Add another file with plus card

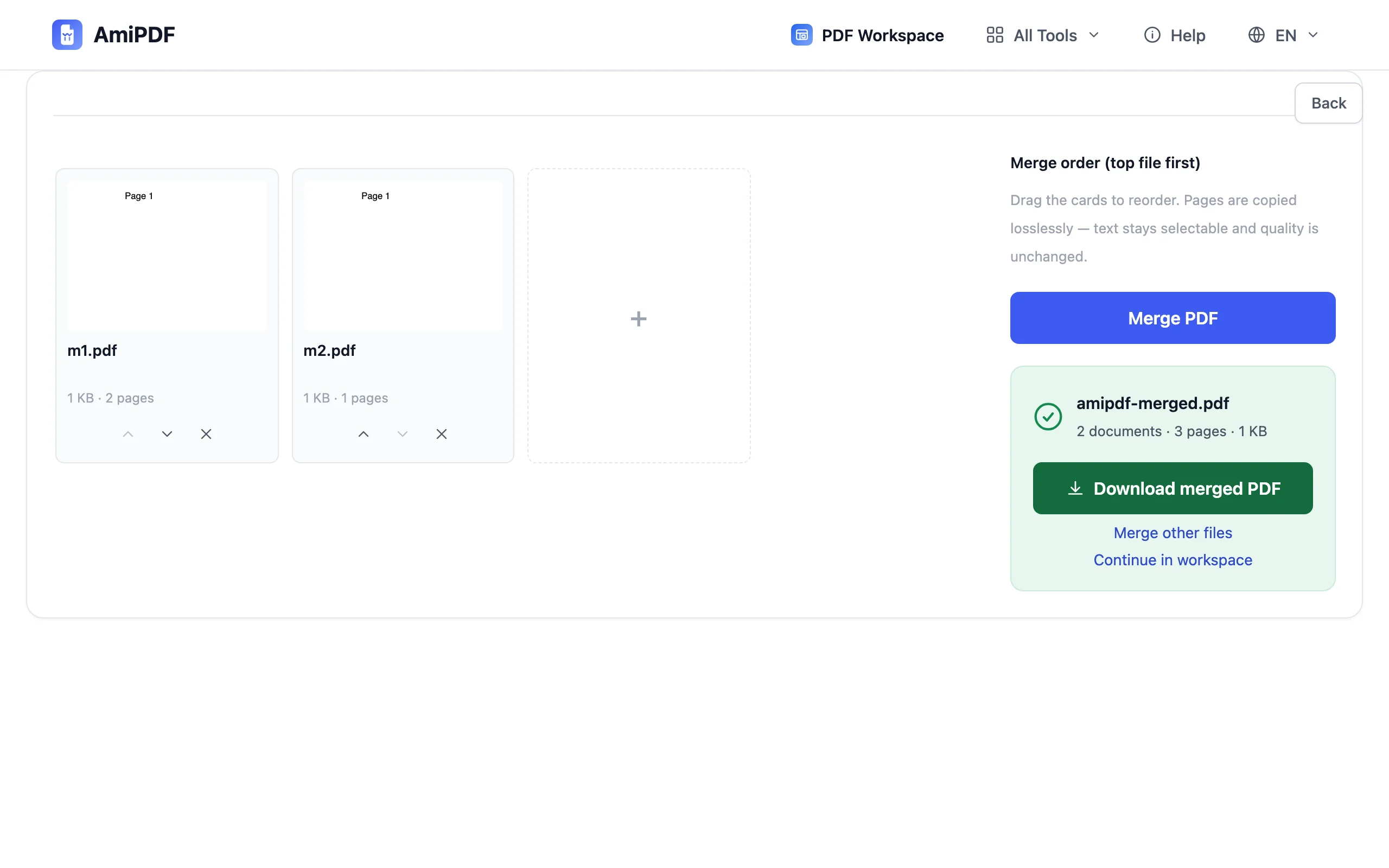point(639,316)
